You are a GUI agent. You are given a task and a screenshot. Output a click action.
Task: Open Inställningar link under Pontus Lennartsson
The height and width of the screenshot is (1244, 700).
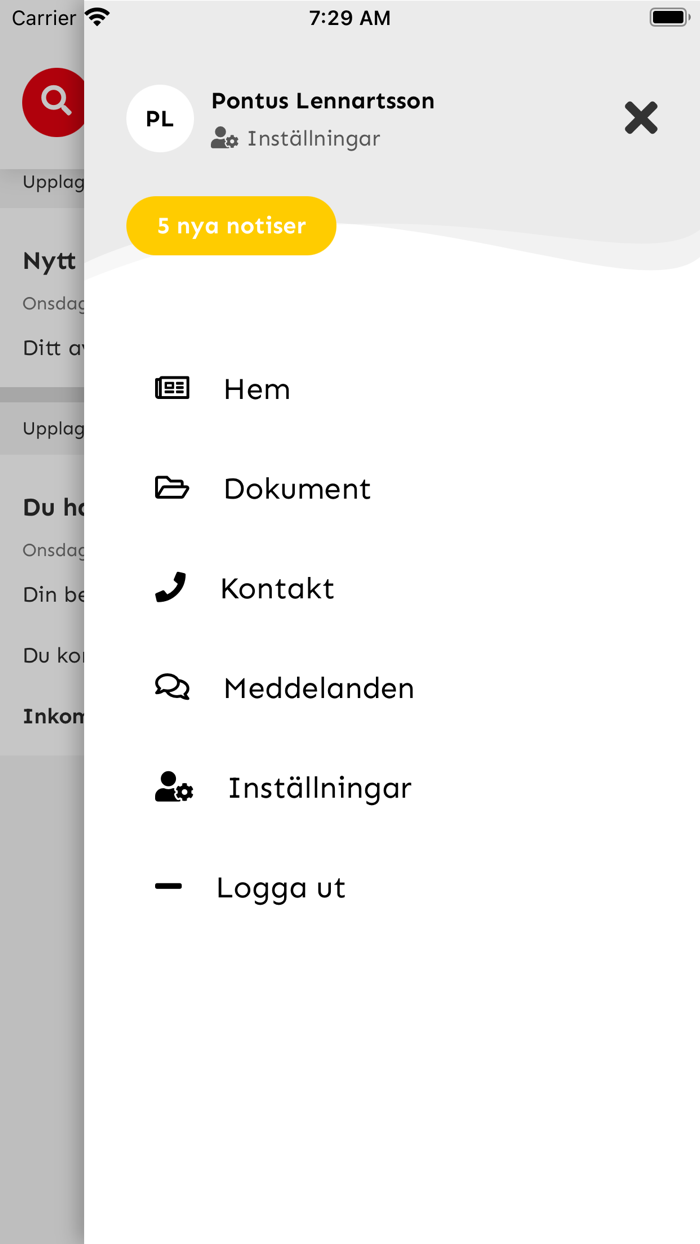pos(314,139)
